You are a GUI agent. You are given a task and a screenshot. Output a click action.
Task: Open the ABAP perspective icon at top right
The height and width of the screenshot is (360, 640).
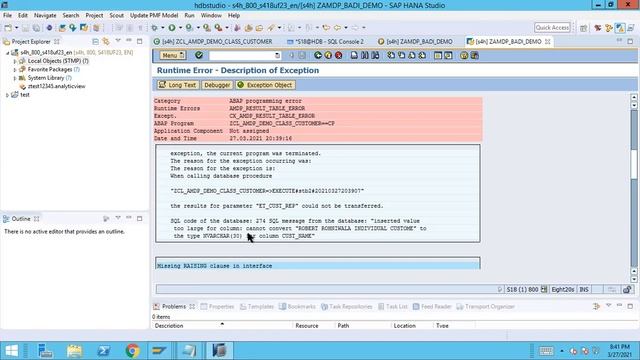coord(620,28)
